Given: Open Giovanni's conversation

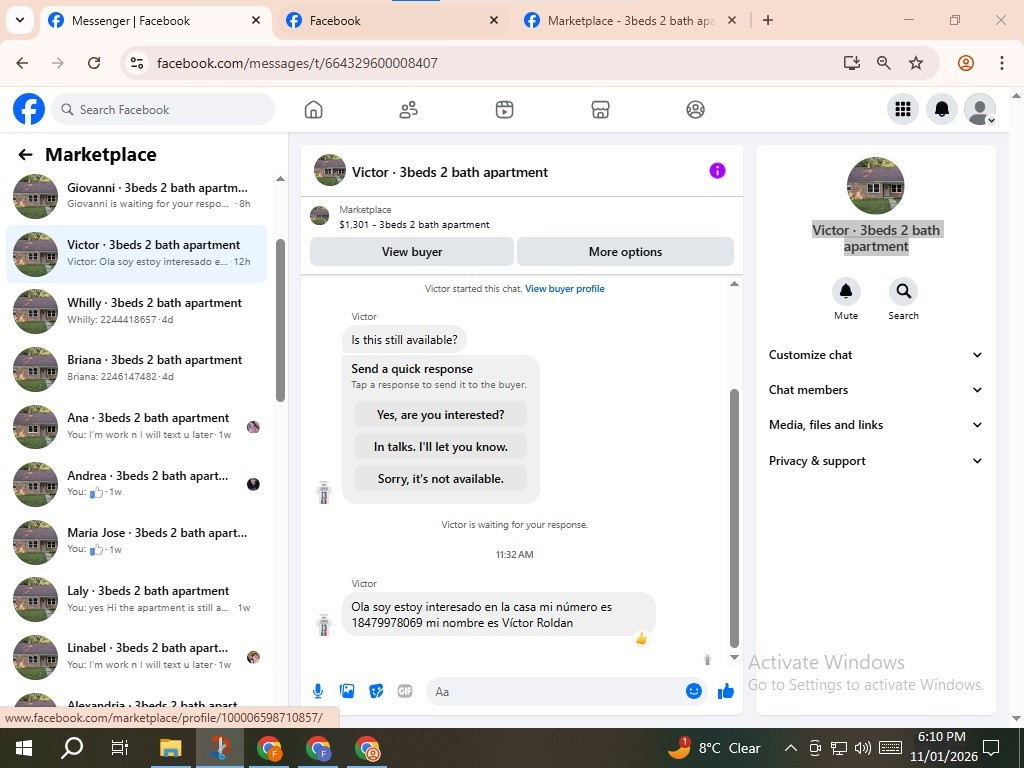Looking at the screenshot, I should point(136,195).
